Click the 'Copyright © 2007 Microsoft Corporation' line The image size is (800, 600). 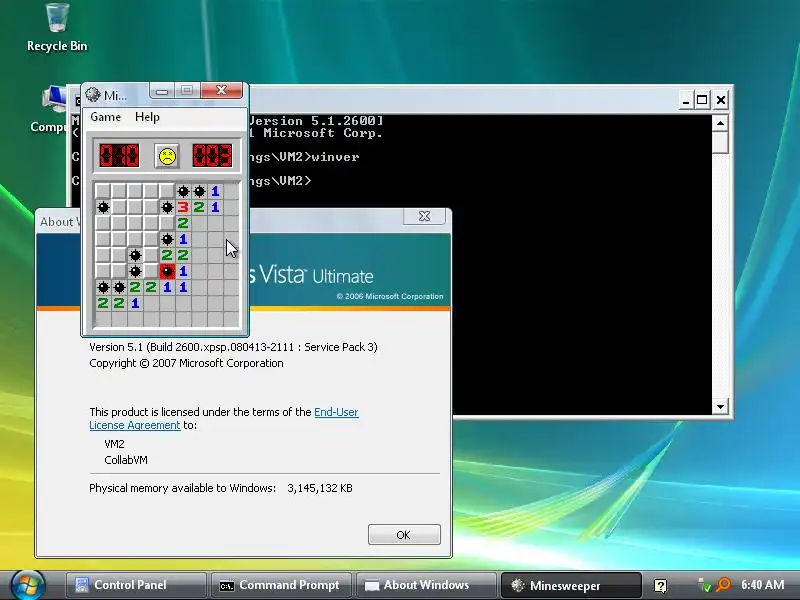tap(186, 363)
